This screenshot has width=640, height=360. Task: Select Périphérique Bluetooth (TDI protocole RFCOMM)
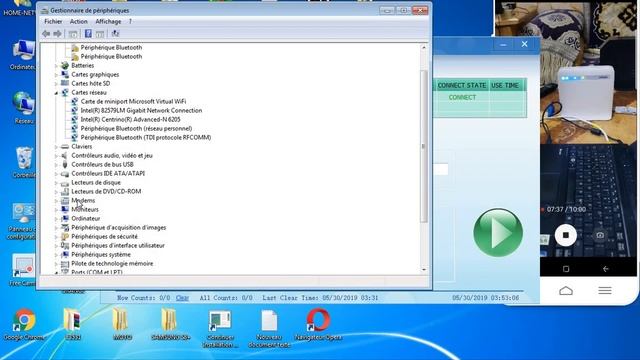(146, 138)
